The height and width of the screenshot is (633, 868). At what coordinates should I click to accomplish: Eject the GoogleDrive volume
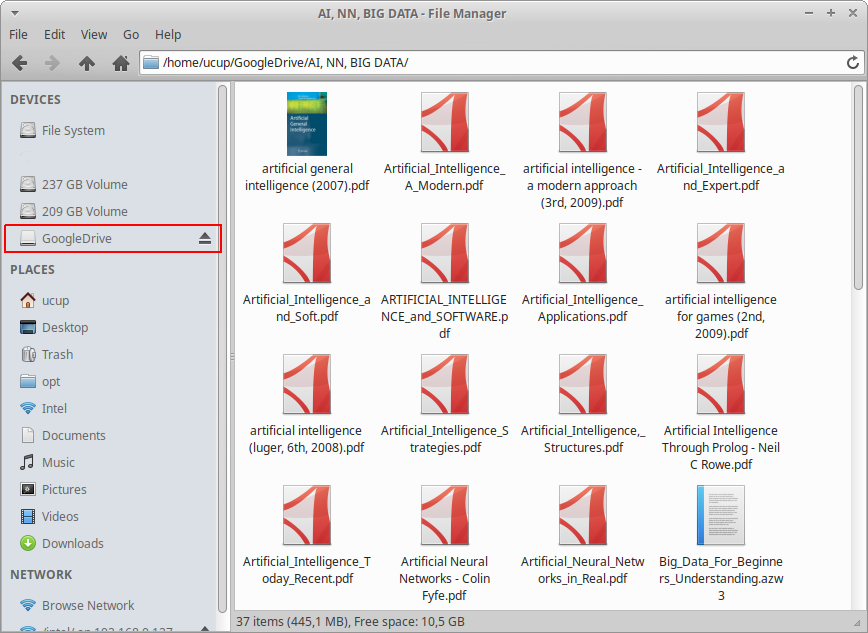pyautogui.click(x=206, y=238)
